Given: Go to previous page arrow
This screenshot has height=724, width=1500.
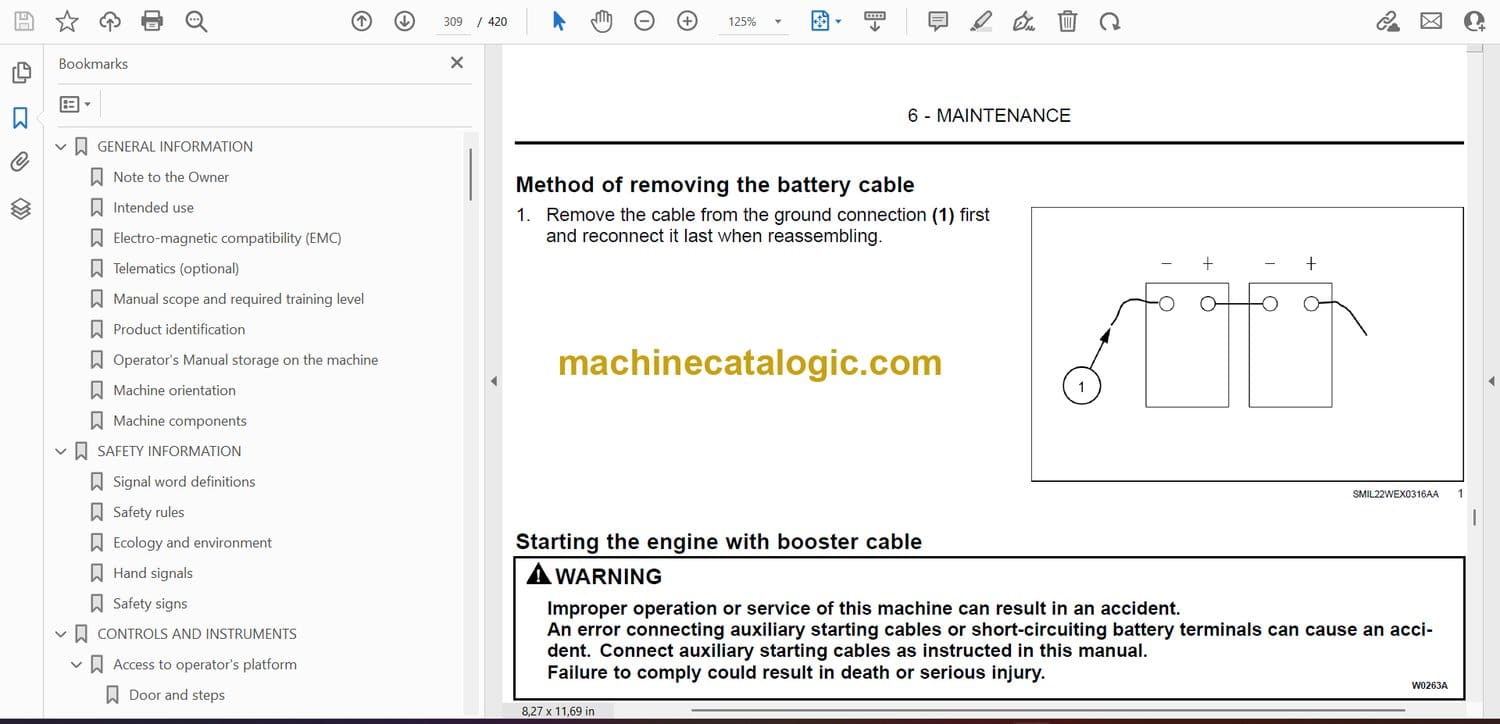Looking at the screenshot, I should (x=362, y=21).
